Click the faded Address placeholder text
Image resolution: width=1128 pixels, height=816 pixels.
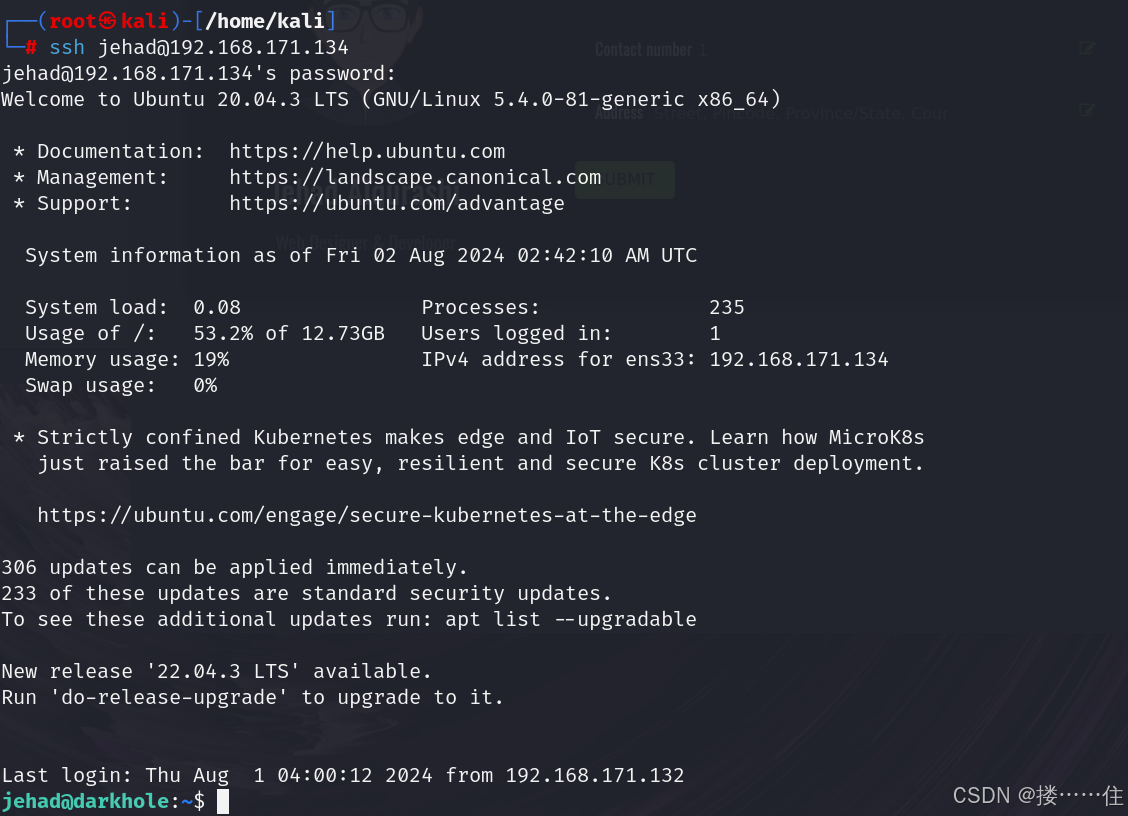pos(800,113)
